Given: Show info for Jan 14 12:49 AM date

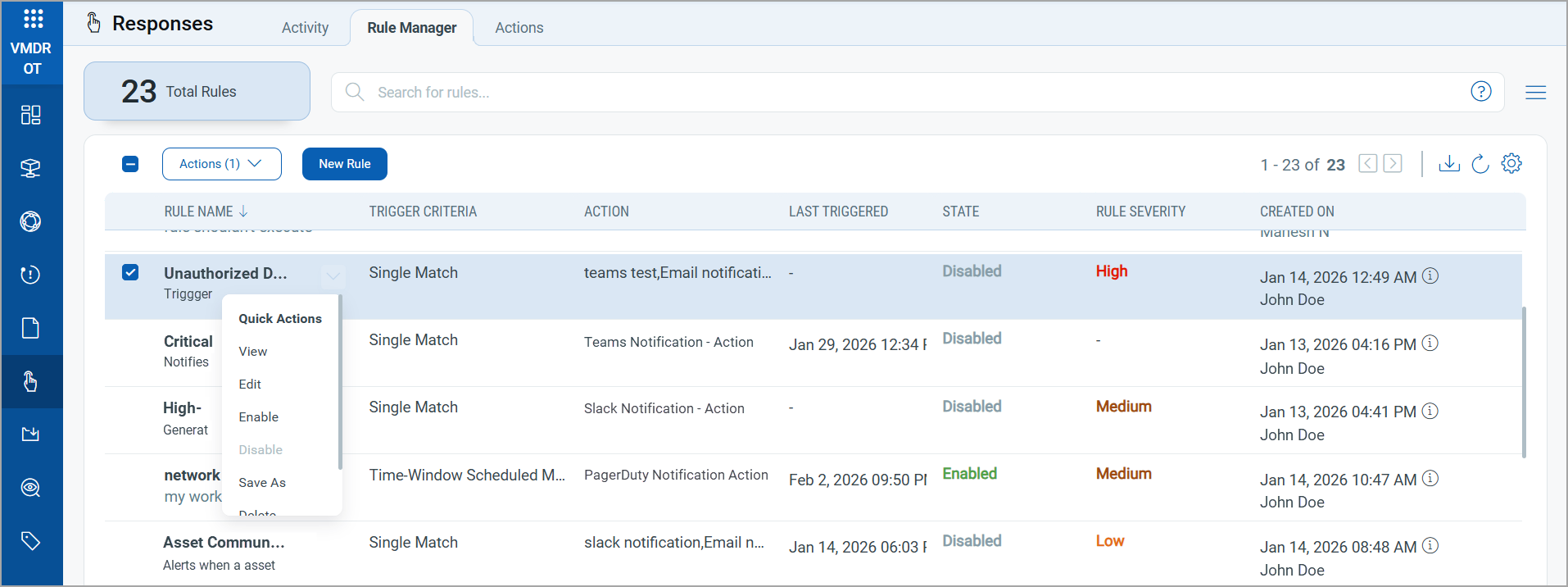Looking at the screenshot, I should click(1430, 276).
